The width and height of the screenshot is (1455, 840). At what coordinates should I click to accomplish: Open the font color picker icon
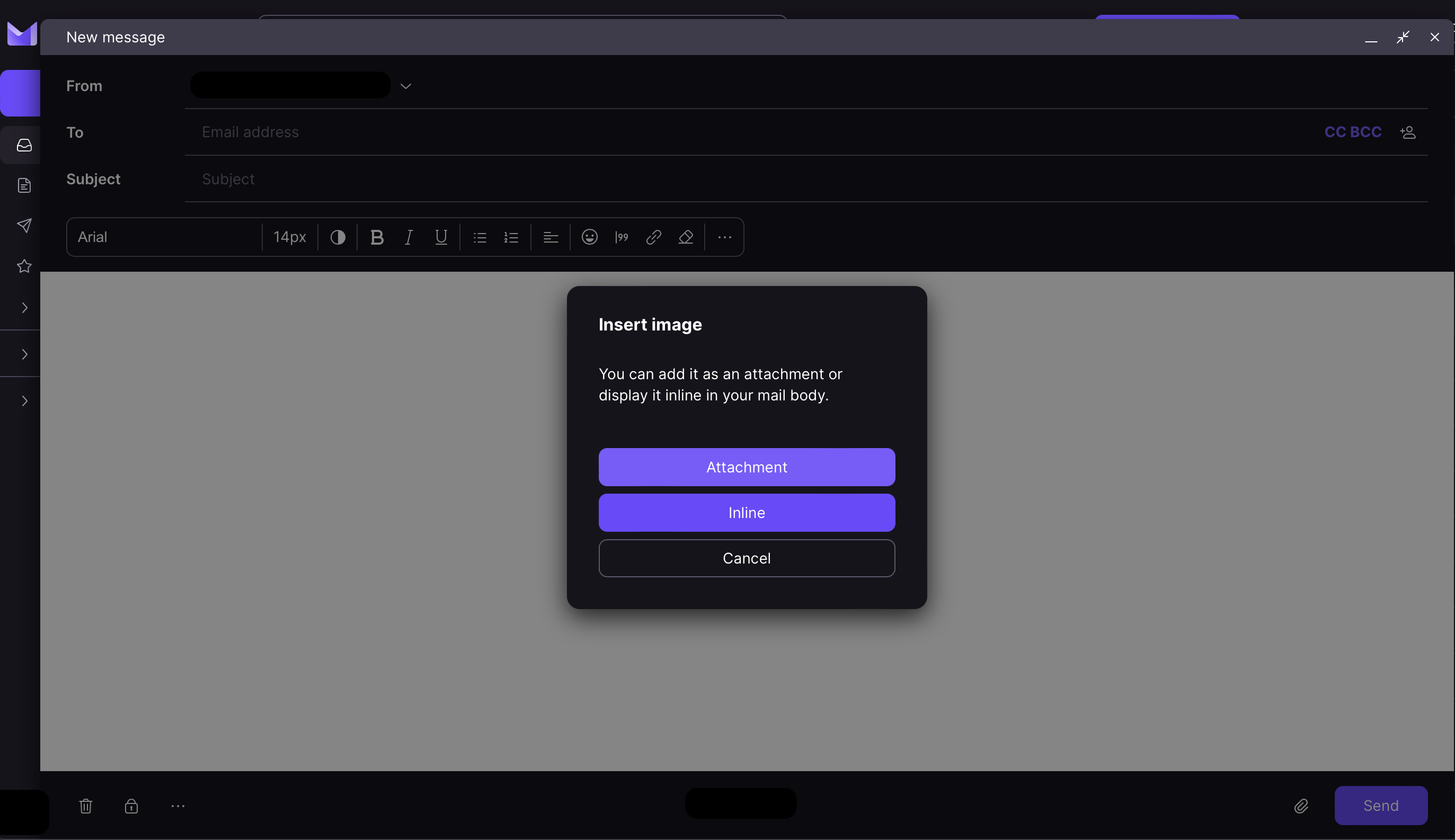(338, 237)
